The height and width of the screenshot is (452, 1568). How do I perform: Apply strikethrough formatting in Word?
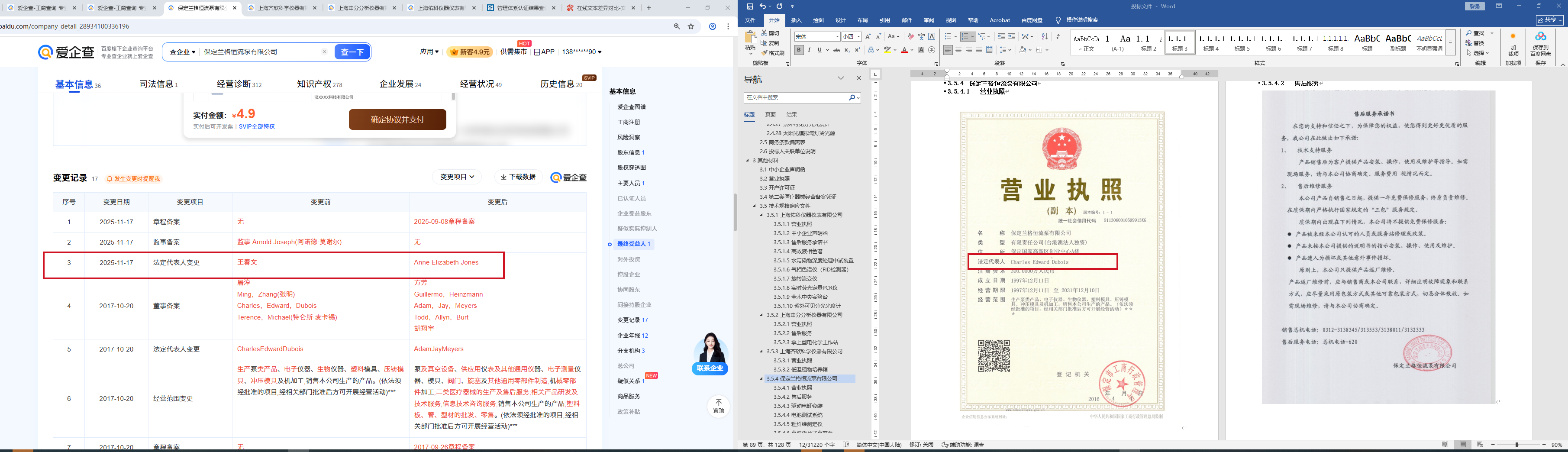click(x=836, y=51)
